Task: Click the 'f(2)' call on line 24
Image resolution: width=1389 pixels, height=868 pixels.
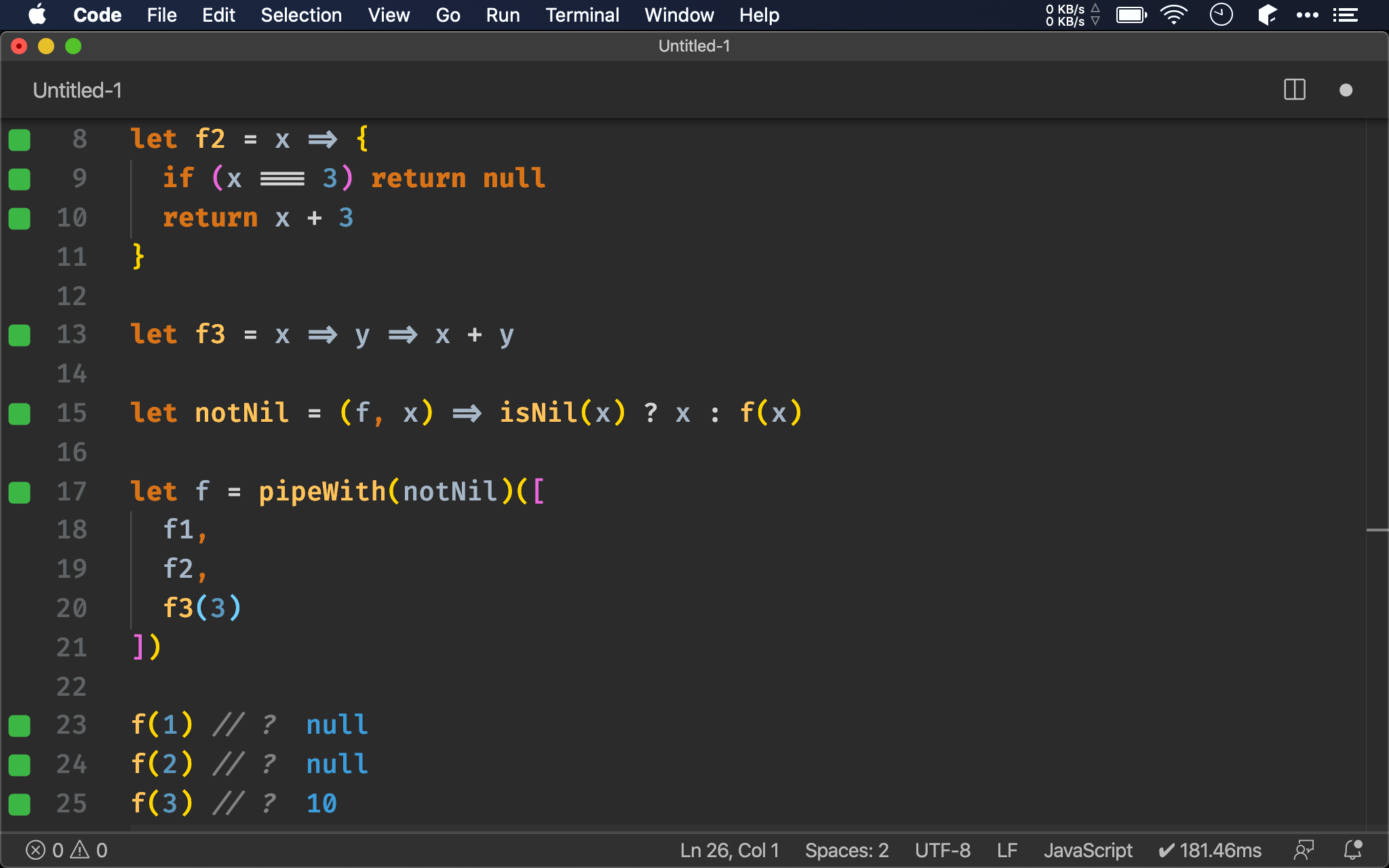Action: [x=162, y=764]
